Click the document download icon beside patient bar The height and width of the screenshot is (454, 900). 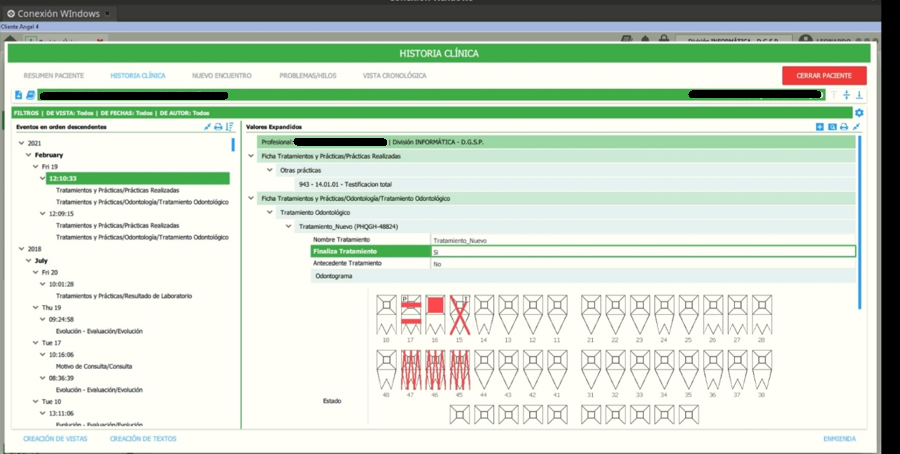18,95
